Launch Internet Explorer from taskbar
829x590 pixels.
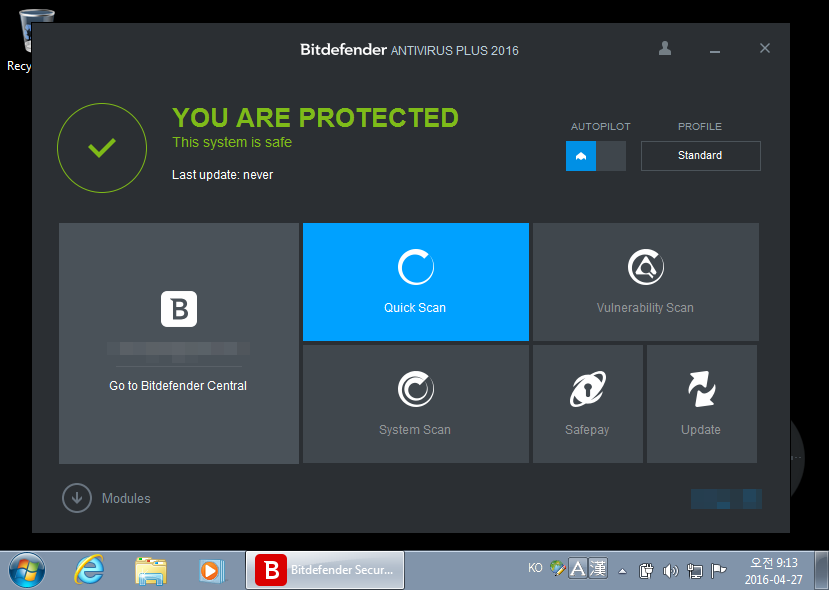pos(90,570)
